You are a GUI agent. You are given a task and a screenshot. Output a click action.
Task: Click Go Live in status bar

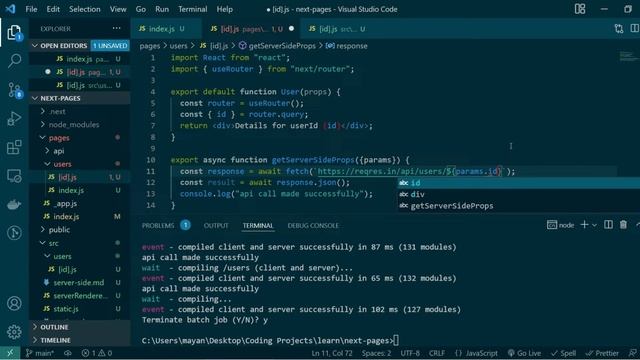pyautogui.click(x=524, y=353)
